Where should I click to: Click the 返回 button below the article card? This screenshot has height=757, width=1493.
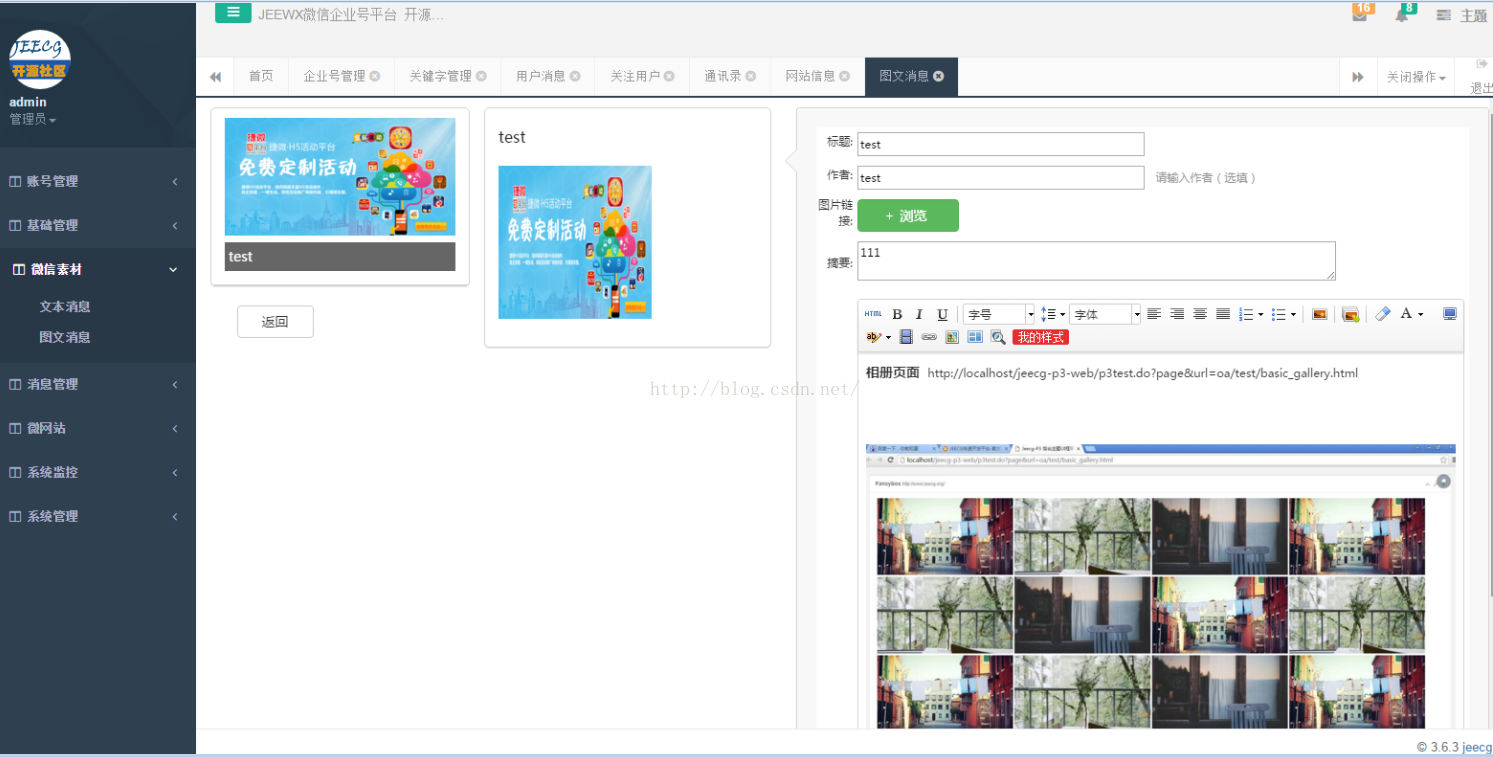[x=275, y=321]
